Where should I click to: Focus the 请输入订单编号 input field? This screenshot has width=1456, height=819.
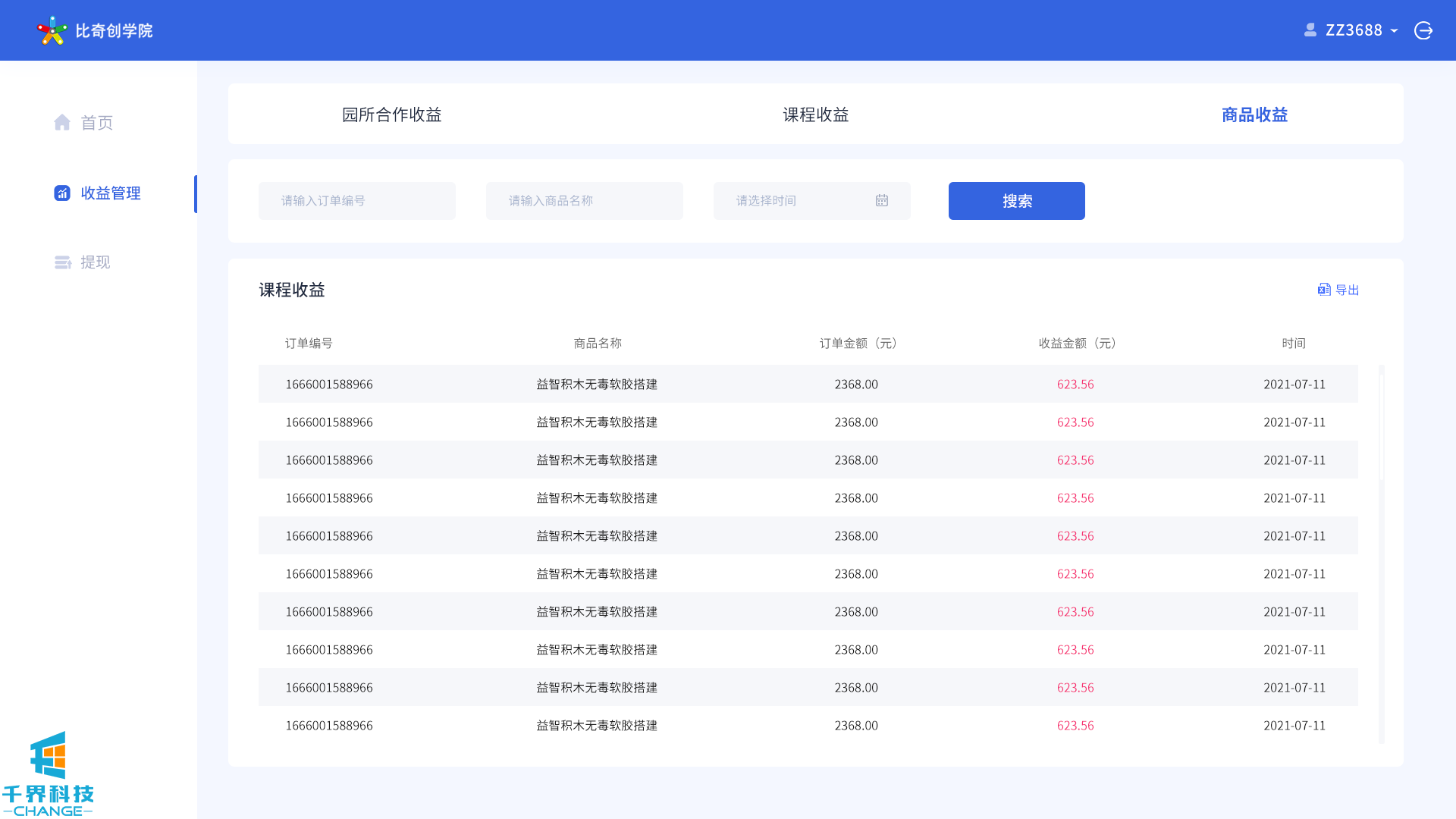(356, 201)
